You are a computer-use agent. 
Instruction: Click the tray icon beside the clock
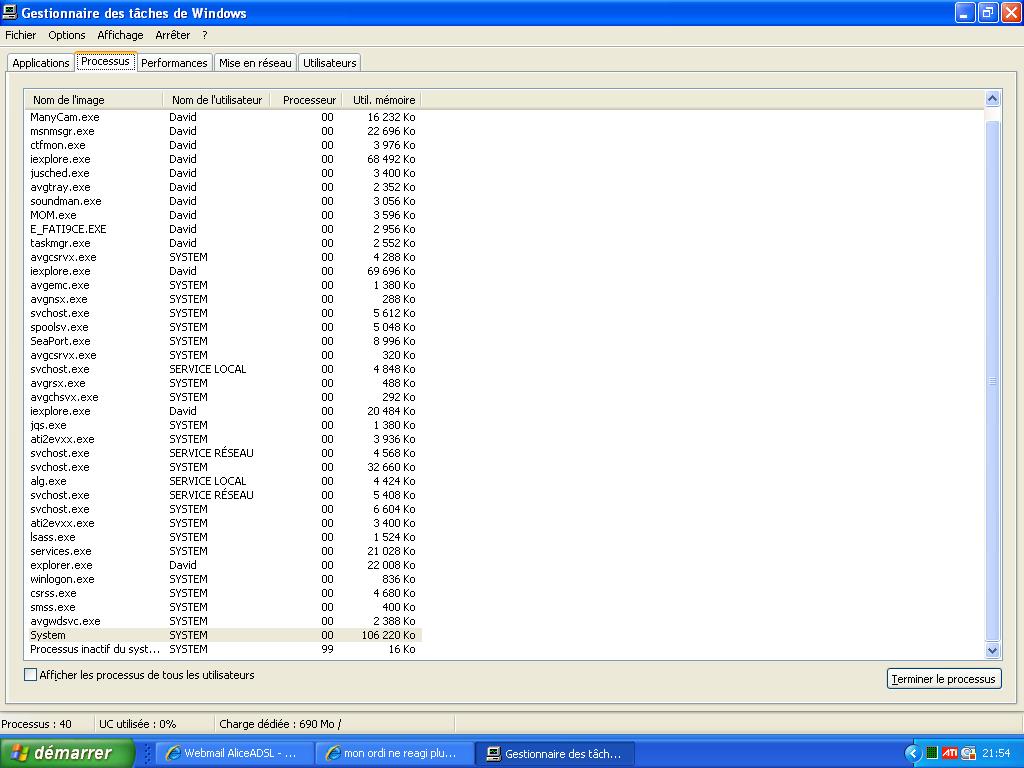968,753
